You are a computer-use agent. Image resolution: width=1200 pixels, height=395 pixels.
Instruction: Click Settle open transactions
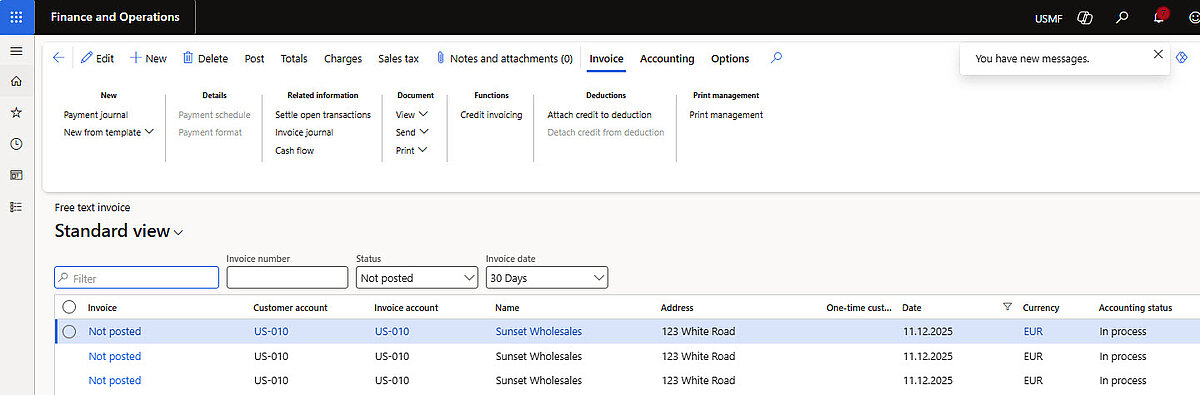click(323, 115)
